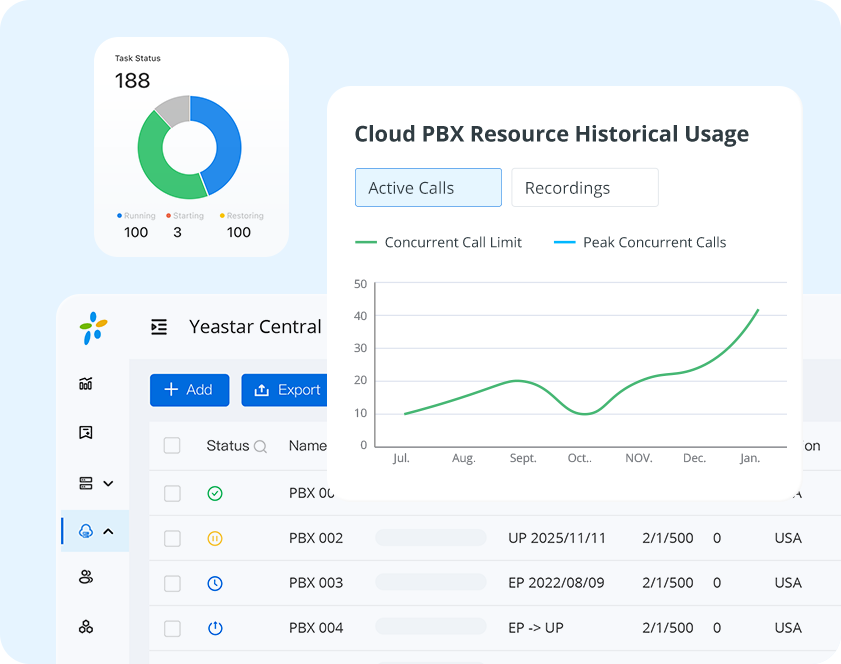
Task: Toggle the Concurrent Call Limit legend item
Action: [439, 242]
